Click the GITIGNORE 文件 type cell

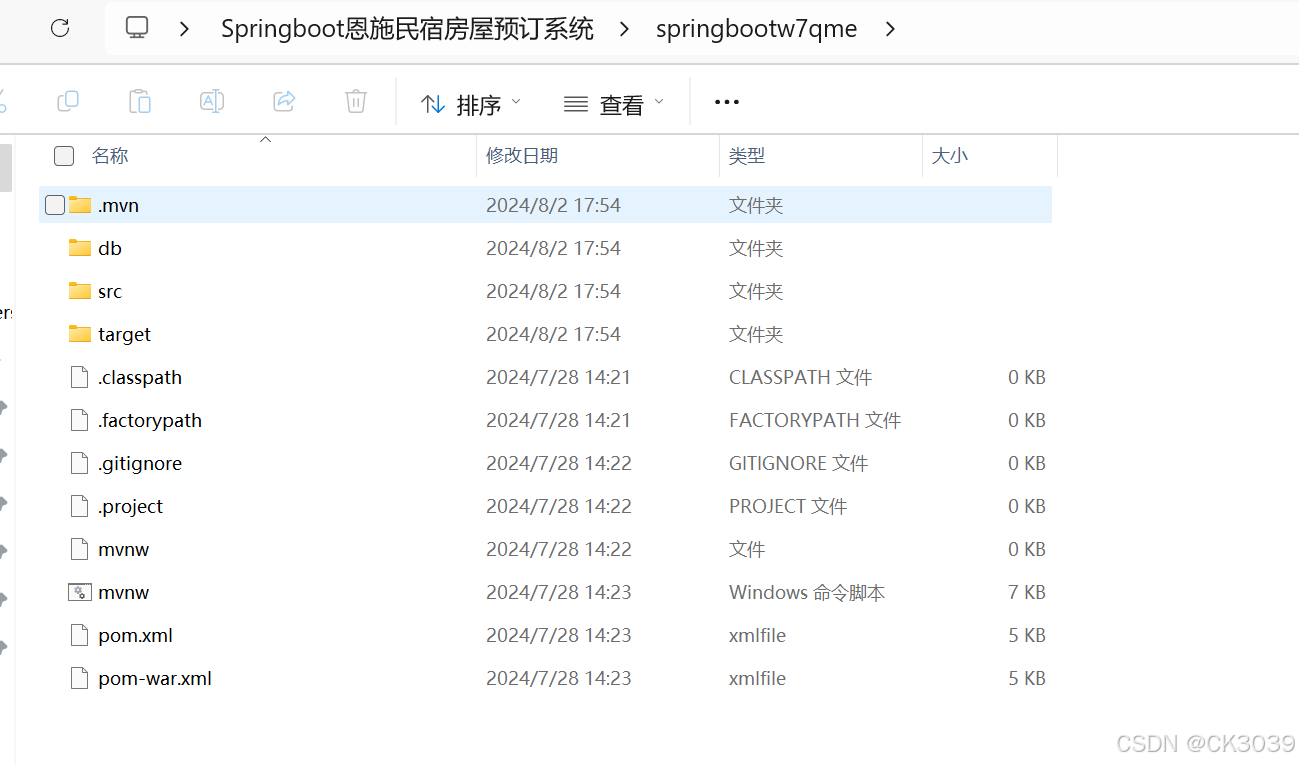pyautogui.click(x=799, y=463)
